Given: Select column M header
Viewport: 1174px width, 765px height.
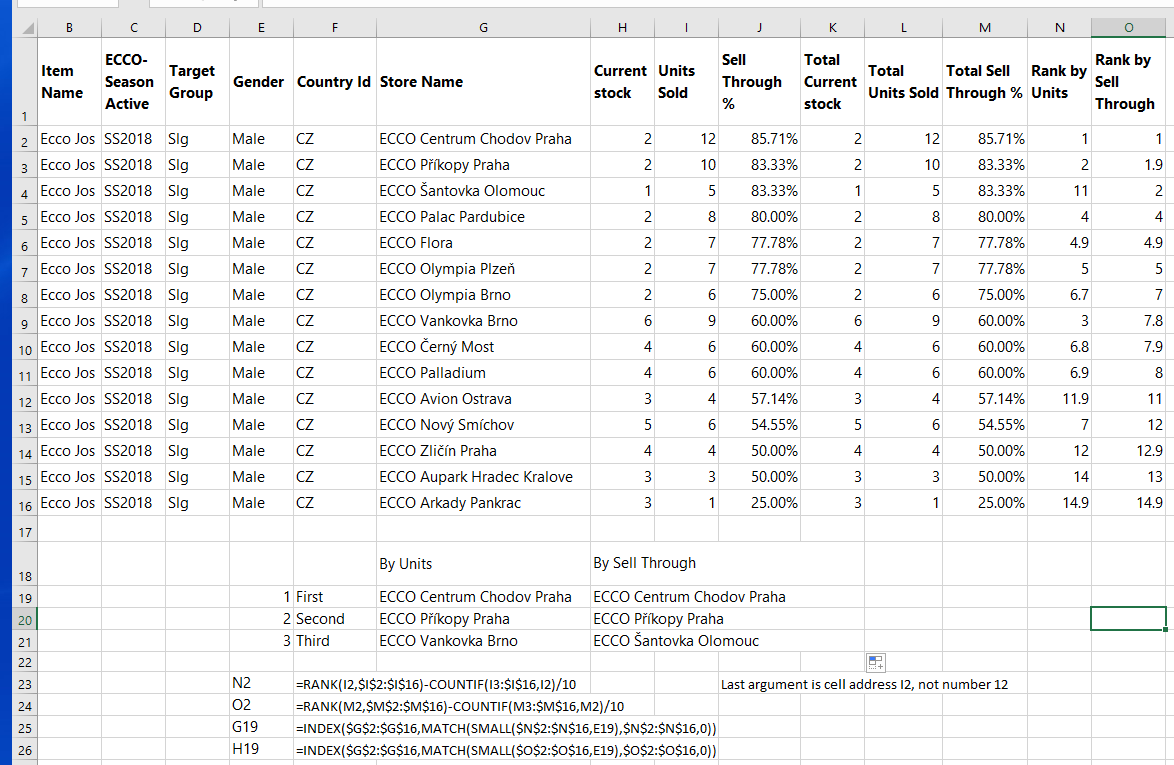Looking at the screenshot, I should click(985, 28).
